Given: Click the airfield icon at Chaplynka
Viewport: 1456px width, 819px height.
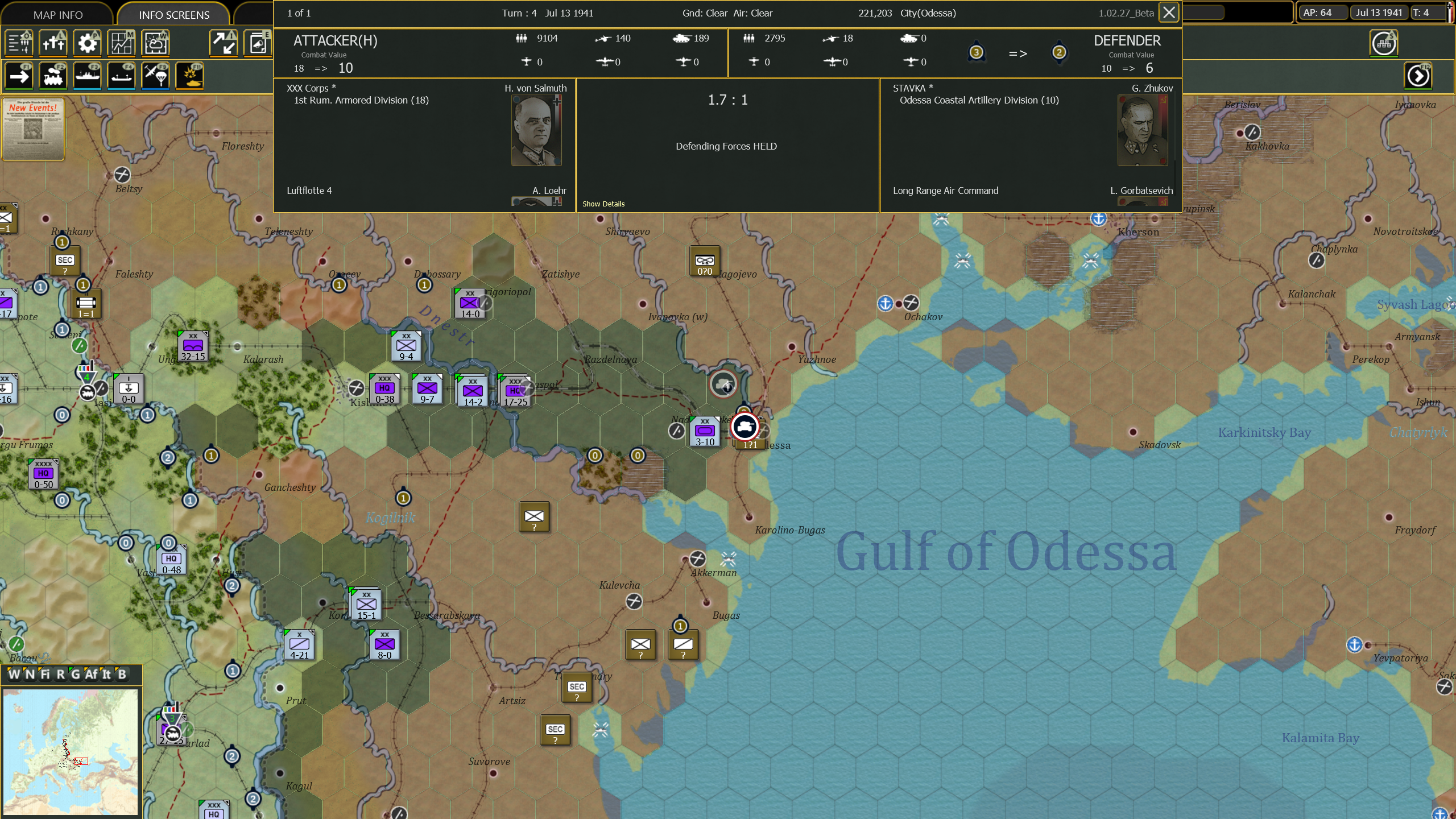Looking at the screenshot, I should 1317,260.
